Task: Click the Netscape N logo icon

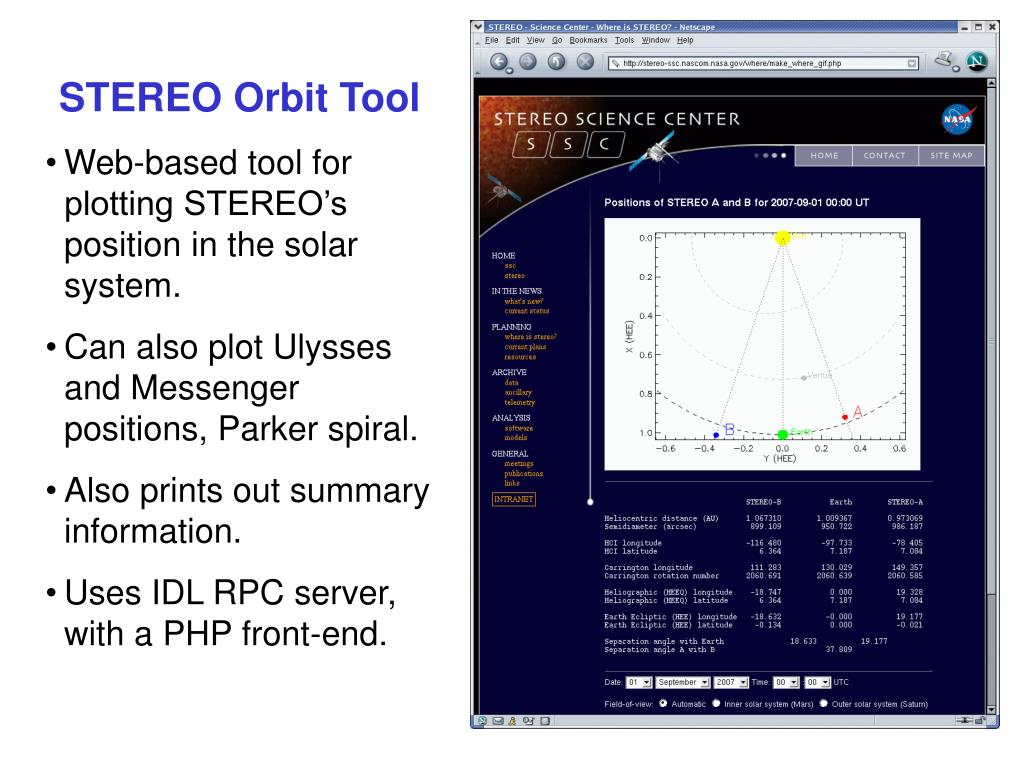Action: tap(977, 62)
